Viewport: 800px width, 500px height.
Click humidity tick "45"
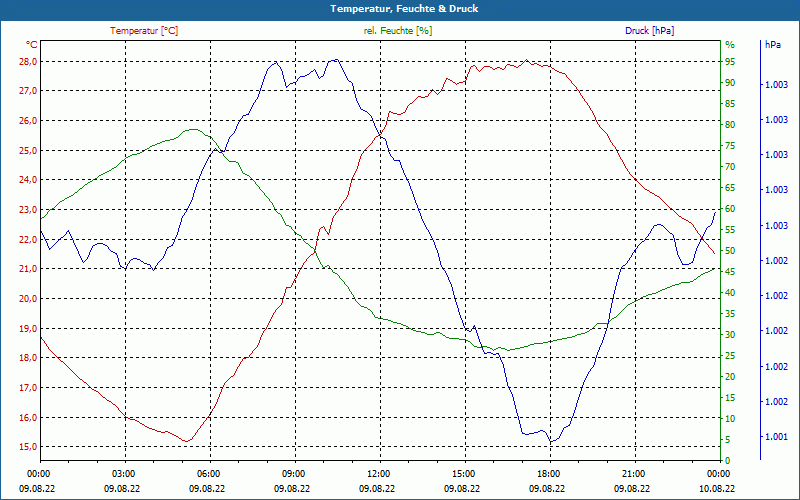[x=730, y=272]
